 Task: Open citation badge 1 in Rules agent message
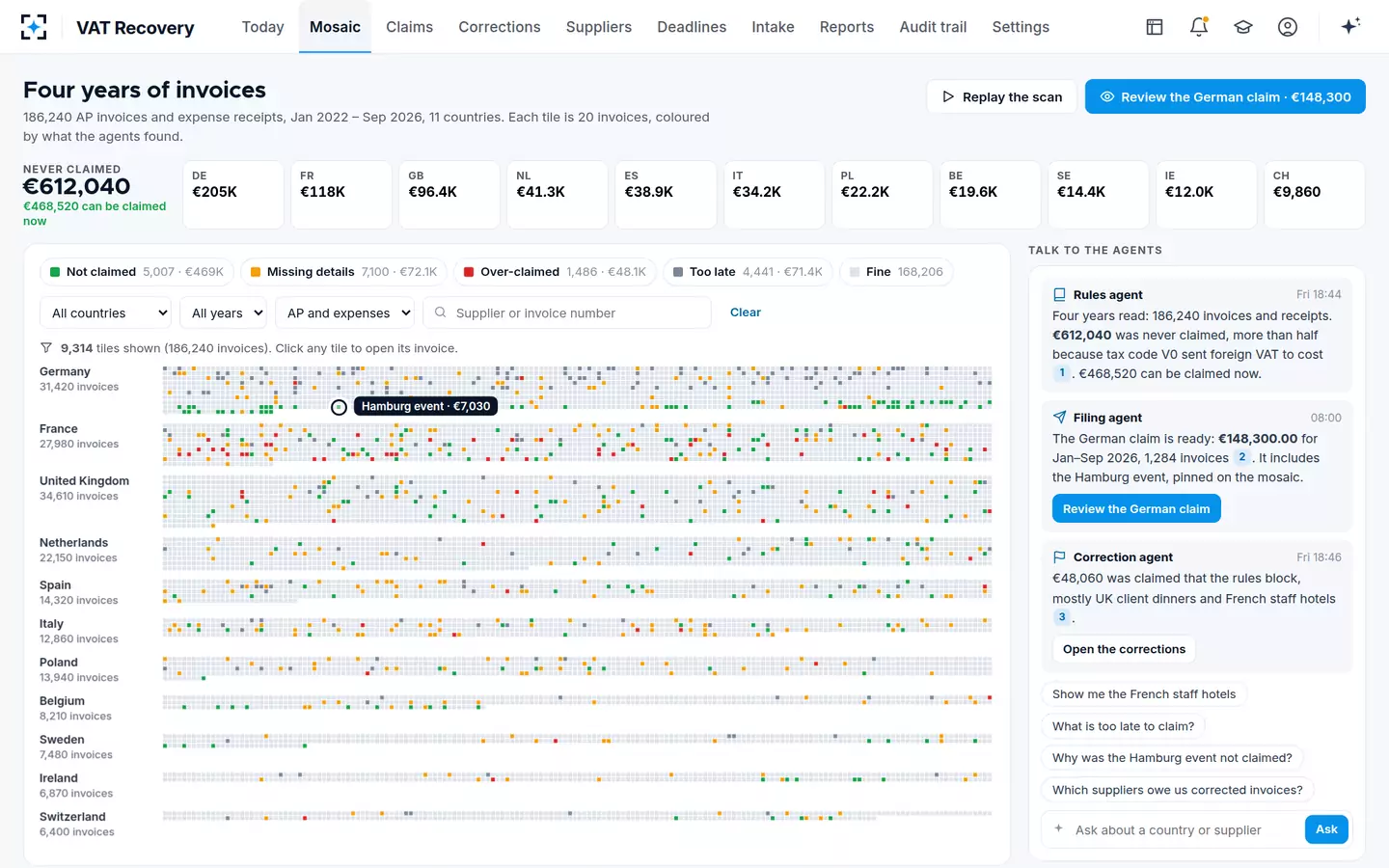click(1062, 373)
